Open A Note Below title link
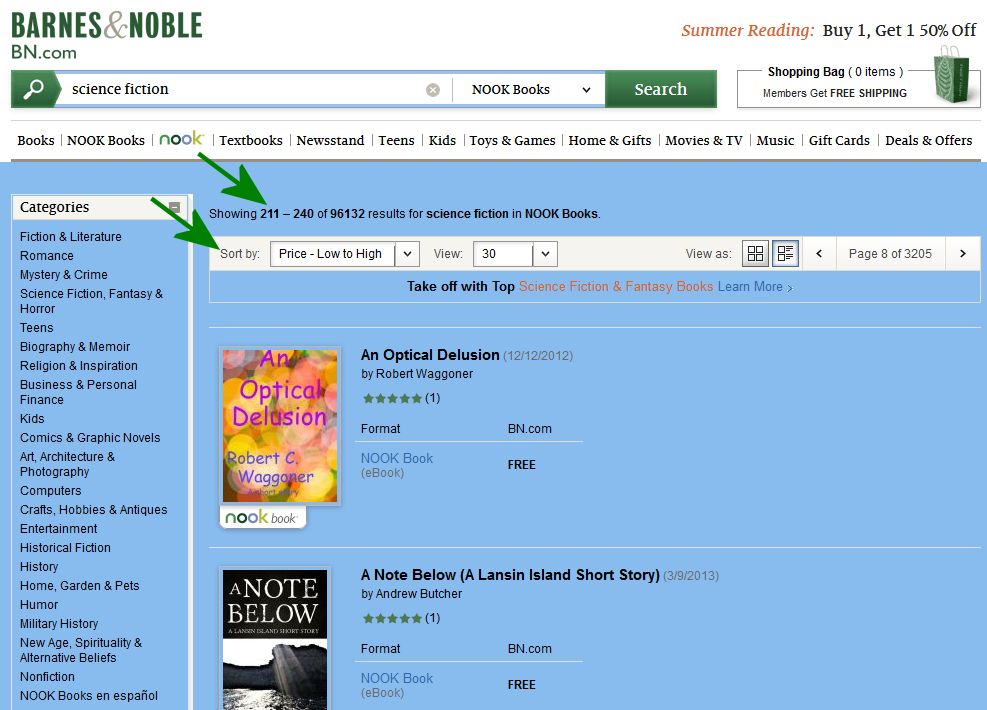The image size is (987, 710). pos(510,575)
